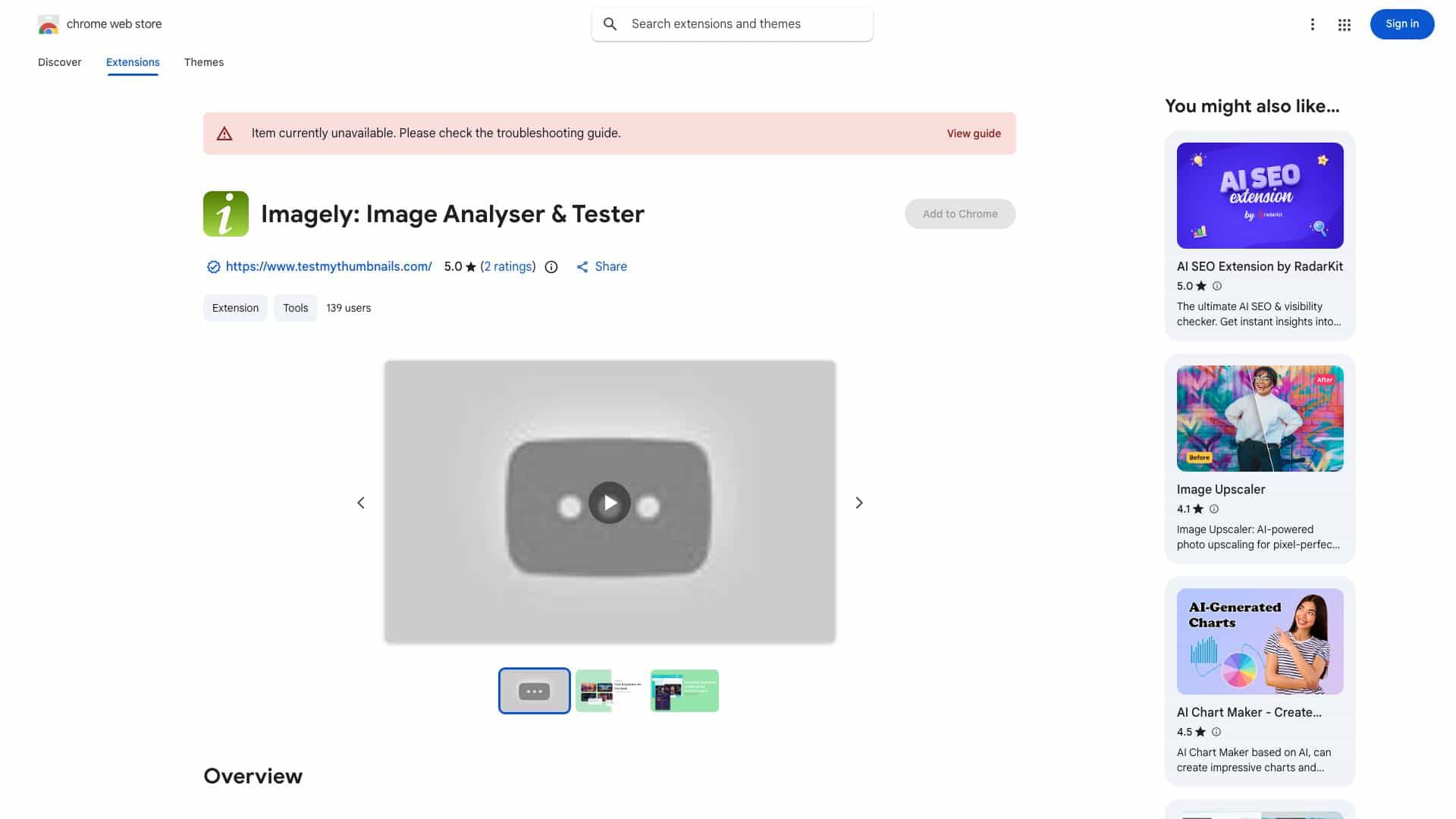
Task: Open the three-dot more options menu
Action: tap(1312, 24)
